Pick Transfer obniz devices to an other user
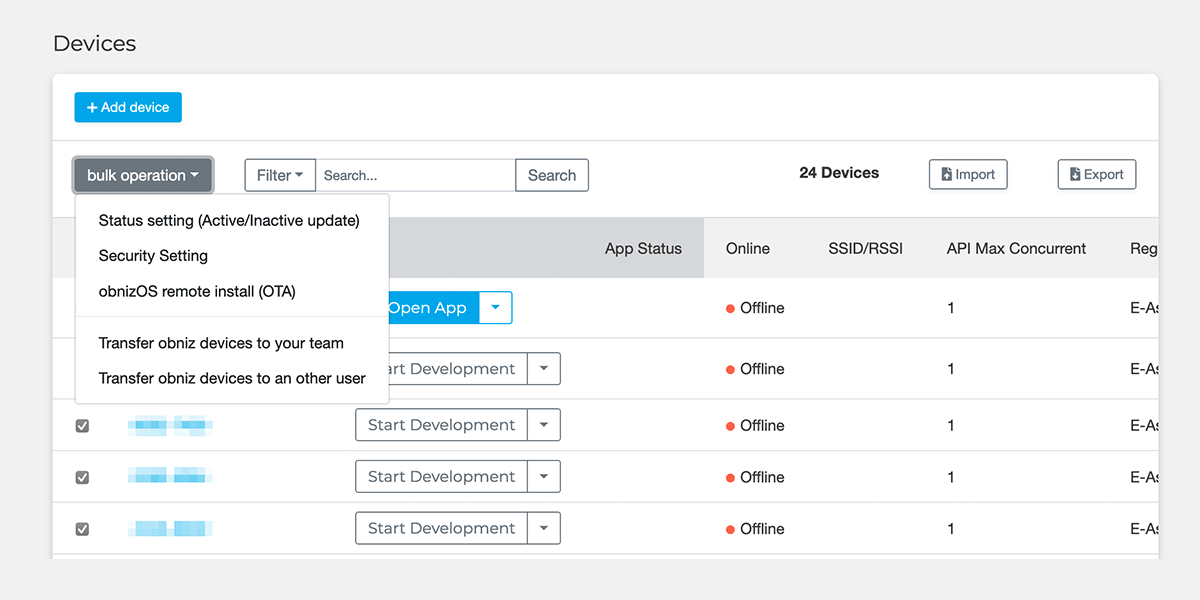1200x600 pixels. pos(232,379)
